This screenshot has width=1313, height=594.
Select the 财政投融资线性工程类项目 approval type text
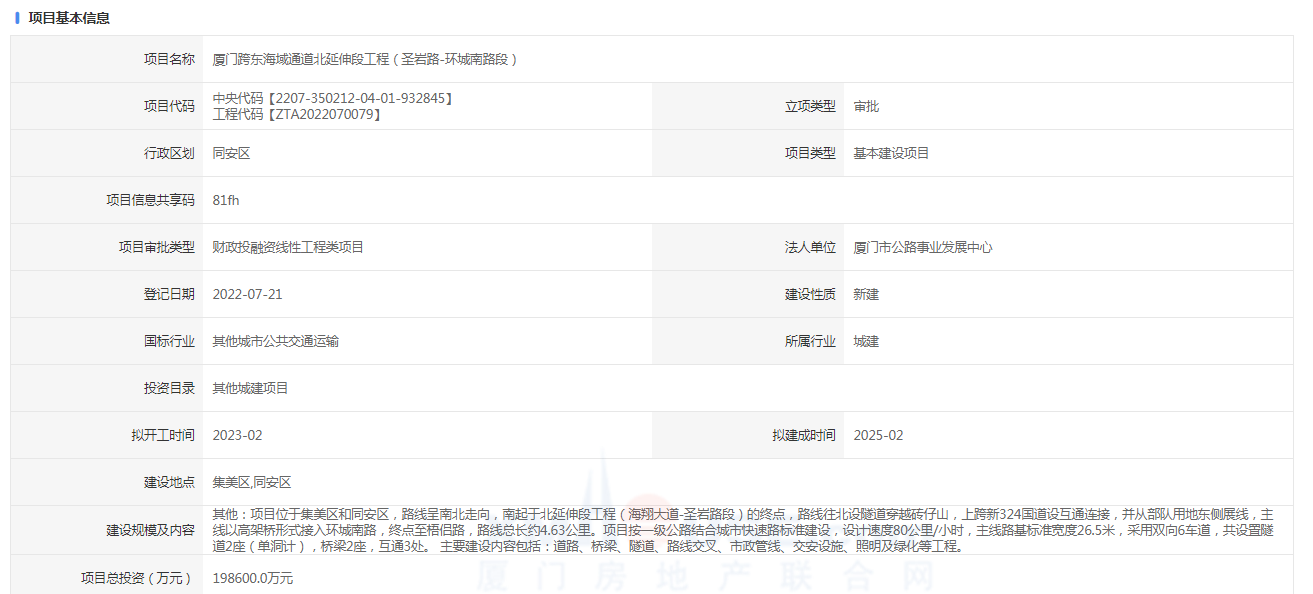click(x=288, y=247)
